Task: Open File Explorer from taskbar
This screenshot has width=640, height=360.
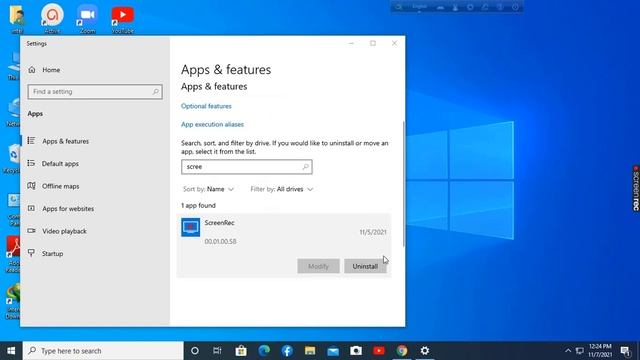Action: (x=310, y=351)
